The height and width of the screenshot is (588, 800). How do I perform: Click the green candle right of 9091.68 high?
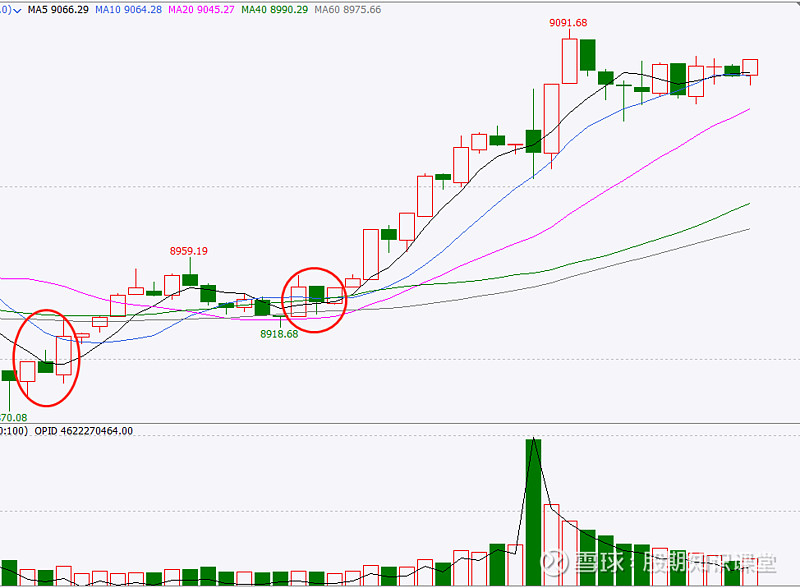[587, 54]
